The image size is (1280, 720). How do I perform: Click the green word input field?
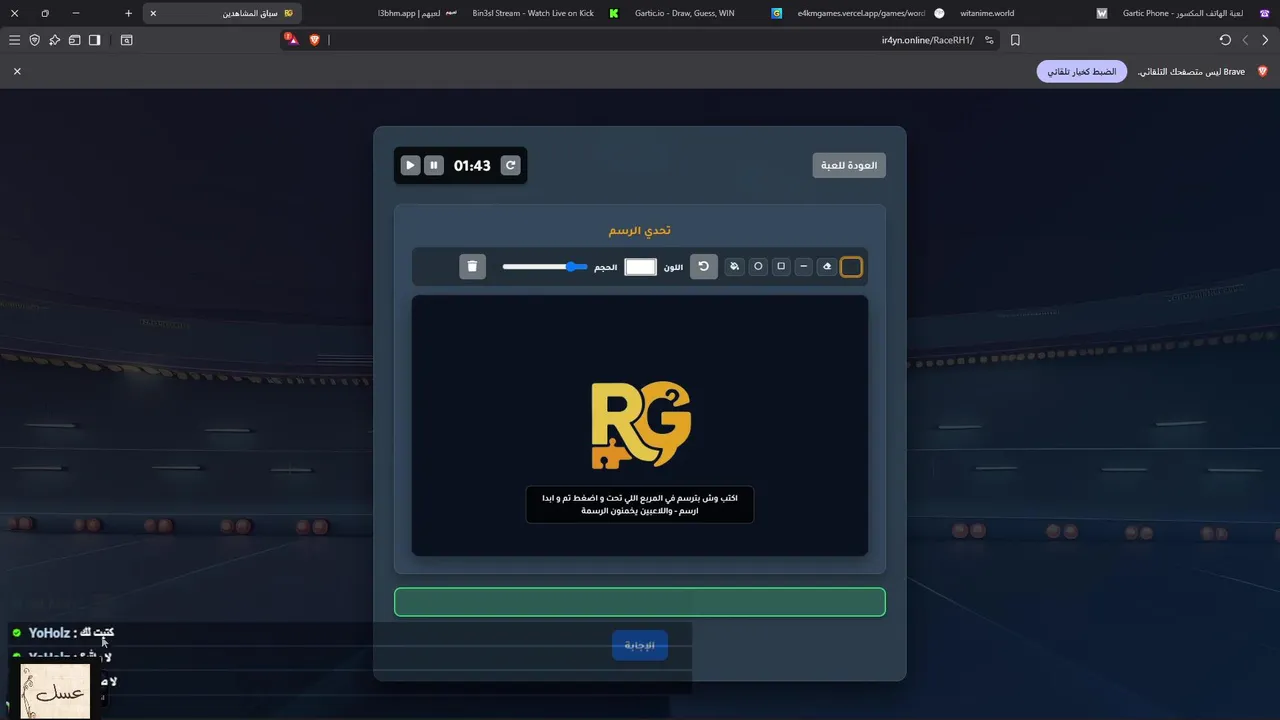tap(640, 602)
